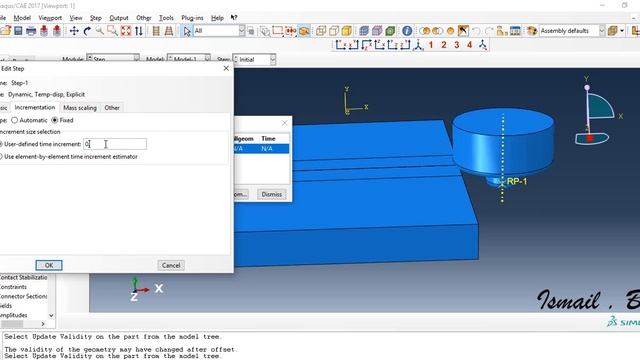Turn perspective off with the parallel lines icon
Screen dimensions: 640x360
[156, 31]
